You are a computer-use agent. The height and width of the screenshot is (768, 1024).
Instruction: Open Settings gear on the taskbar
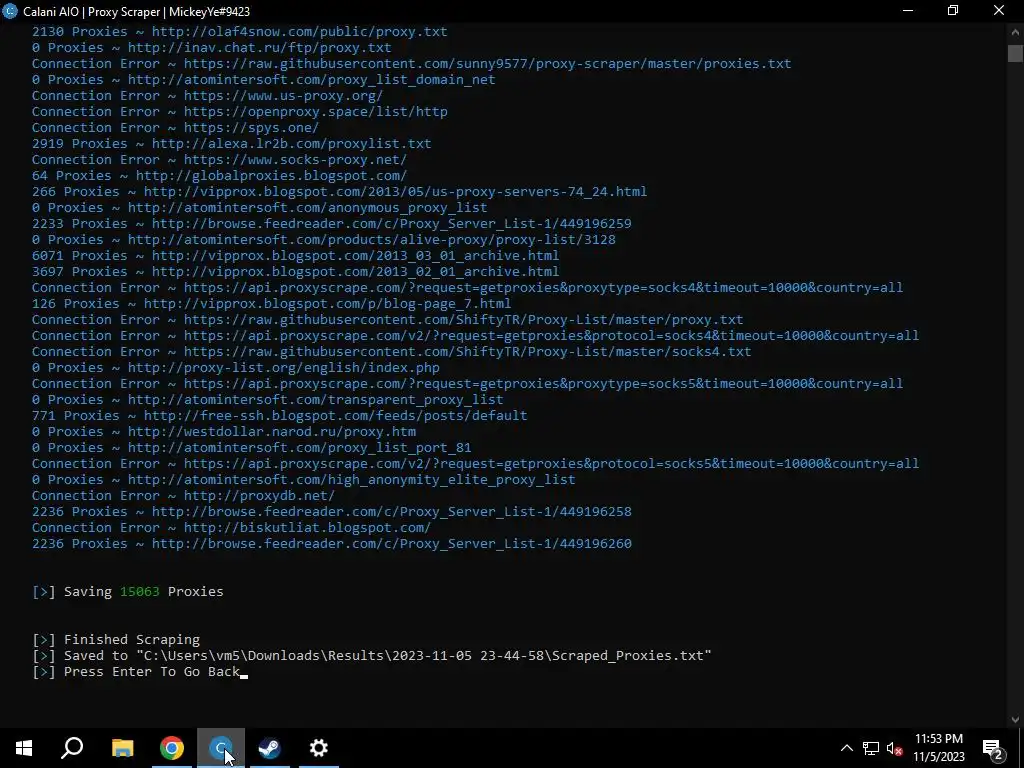pos(319,748)
